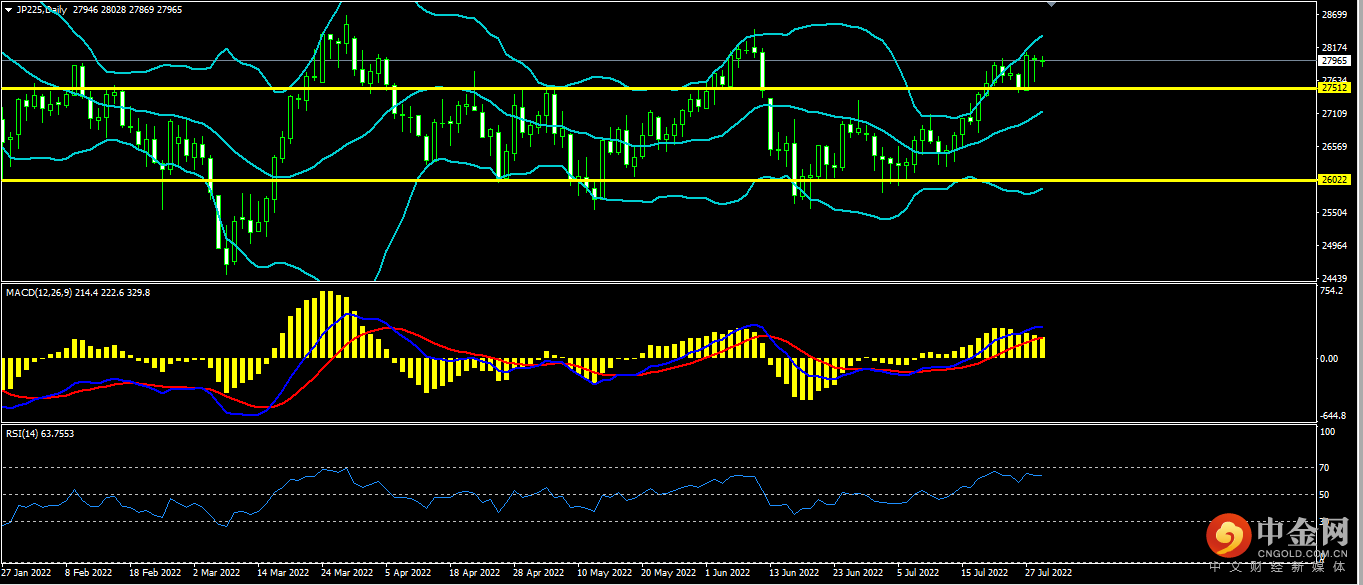Click the MACD 0.00 scale label

point(1330,358)
